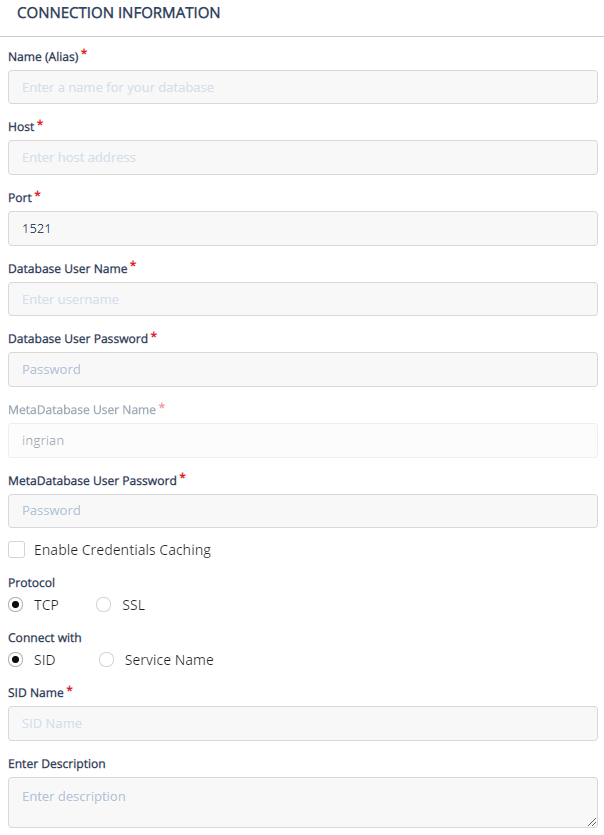Click the Database User Password field
Screen dimensions: 604x835
(302, 370)
